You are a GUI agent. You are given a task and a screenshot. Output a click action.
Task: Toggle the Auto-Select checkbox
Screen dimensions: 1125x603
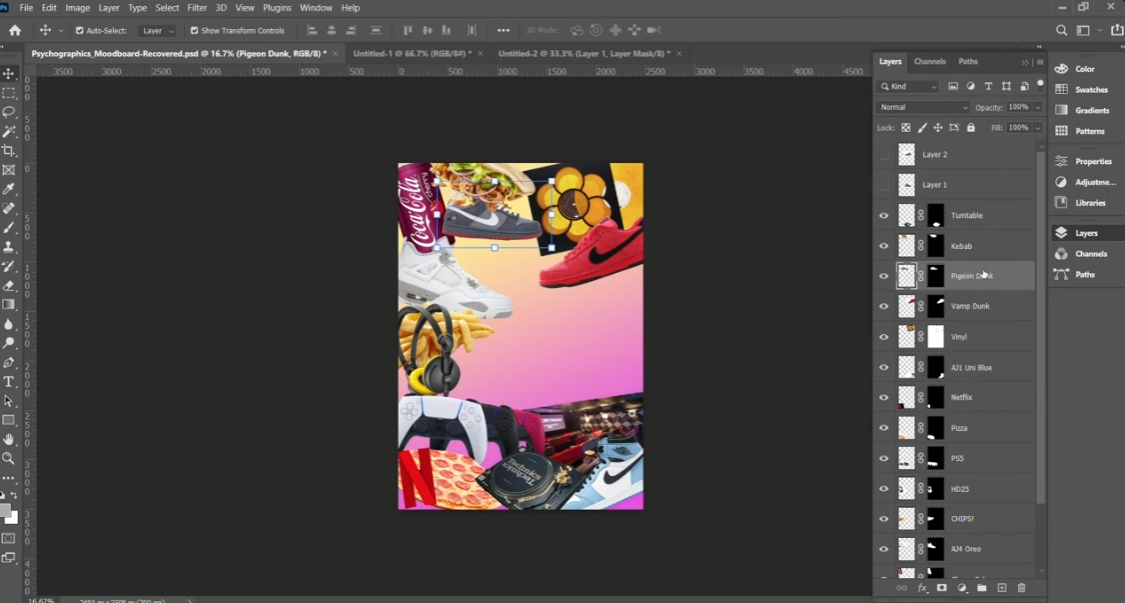[x=80, y=31]
